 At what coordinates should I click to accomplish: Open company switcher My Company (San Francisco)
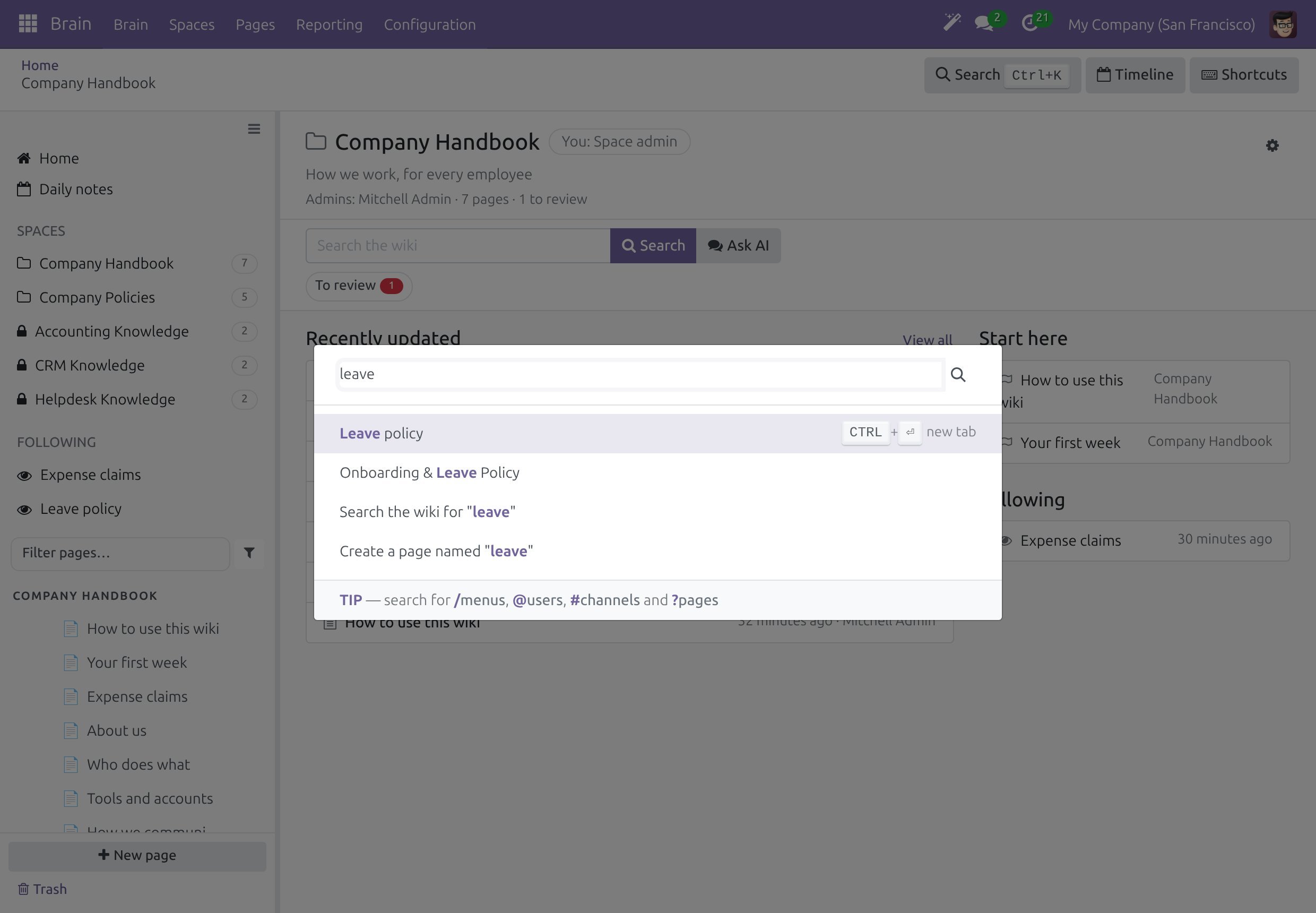tap(1161, 24)
